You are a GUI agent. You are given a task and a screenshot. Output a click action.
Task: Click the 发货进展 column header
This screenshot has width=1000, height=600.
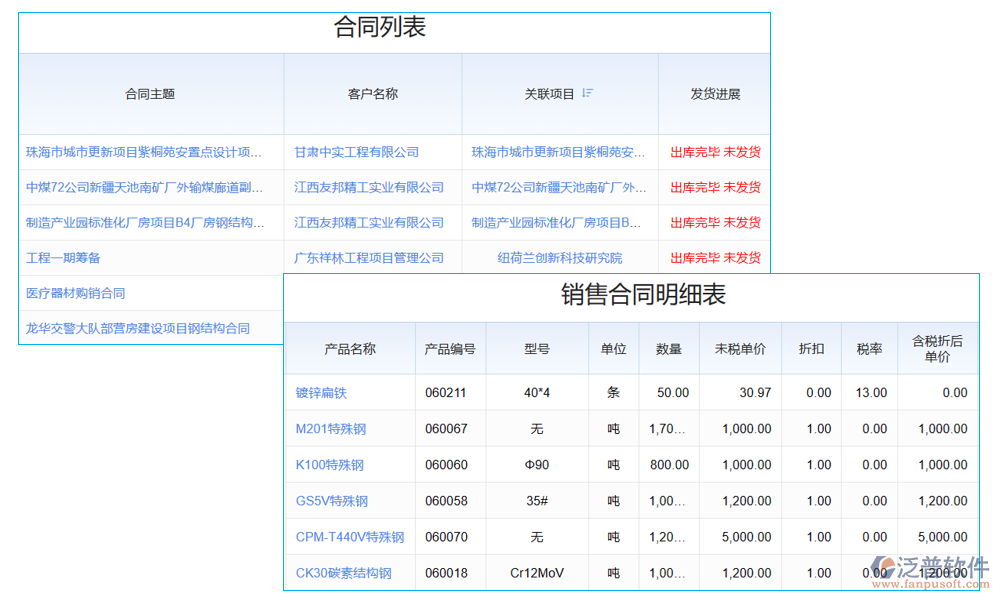coord(713,93)
